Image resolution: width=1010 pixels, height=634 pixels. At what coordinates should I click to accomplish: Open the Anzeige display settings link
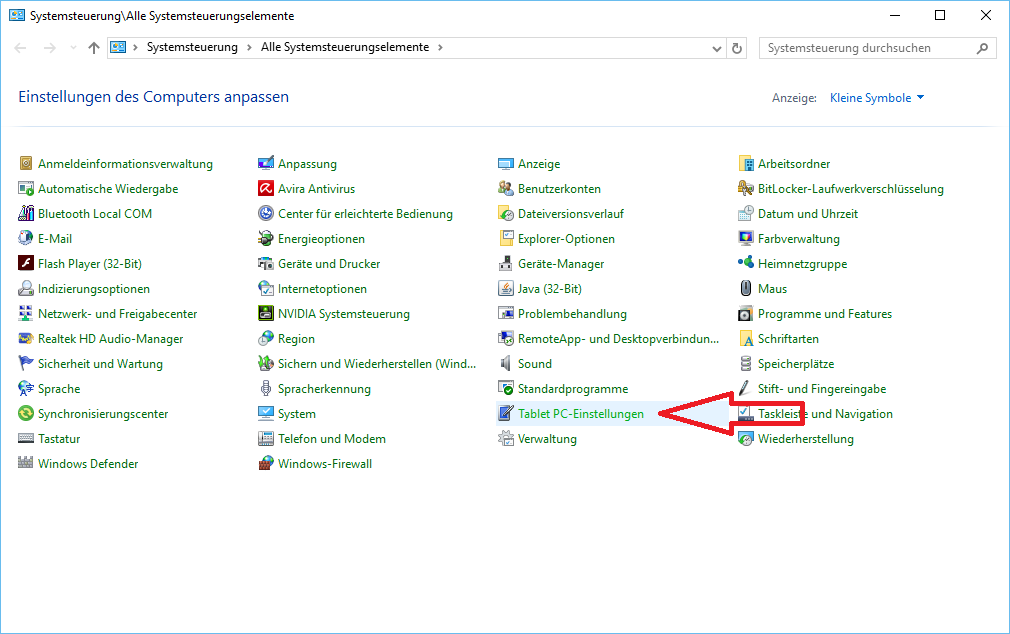538,164
